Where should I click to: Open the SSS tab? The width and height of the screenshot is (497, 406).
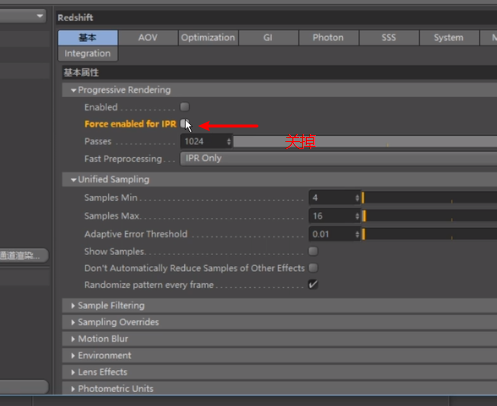(389, 38)
